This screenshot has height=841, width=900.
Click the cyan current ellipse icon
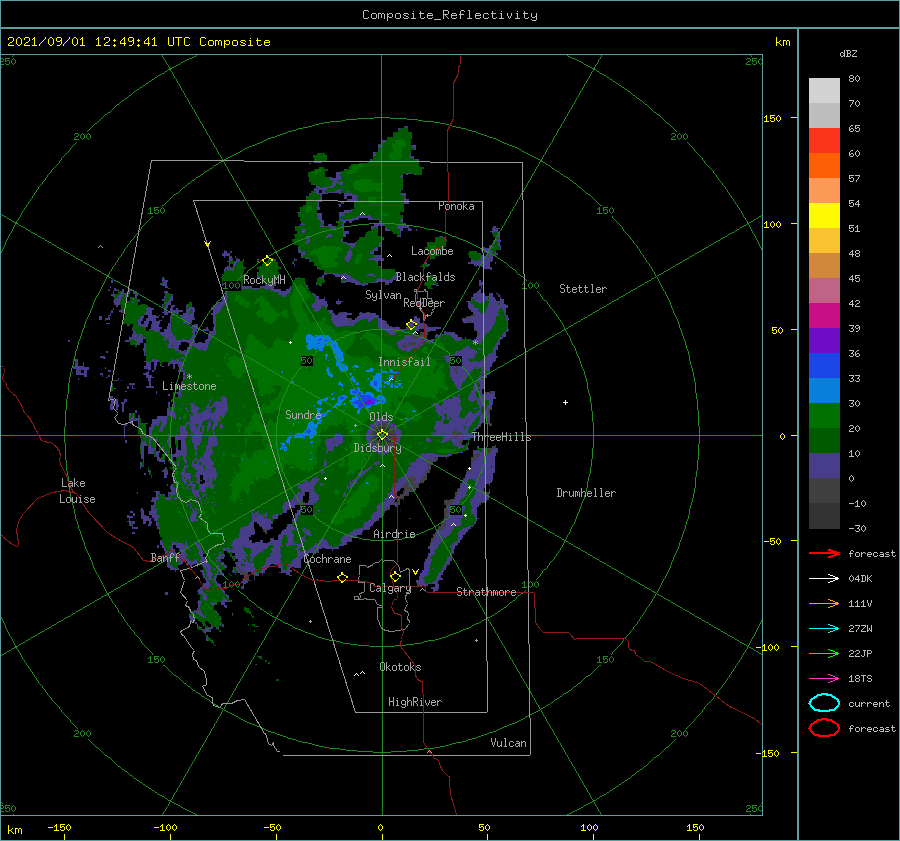(x=824, y=703)
